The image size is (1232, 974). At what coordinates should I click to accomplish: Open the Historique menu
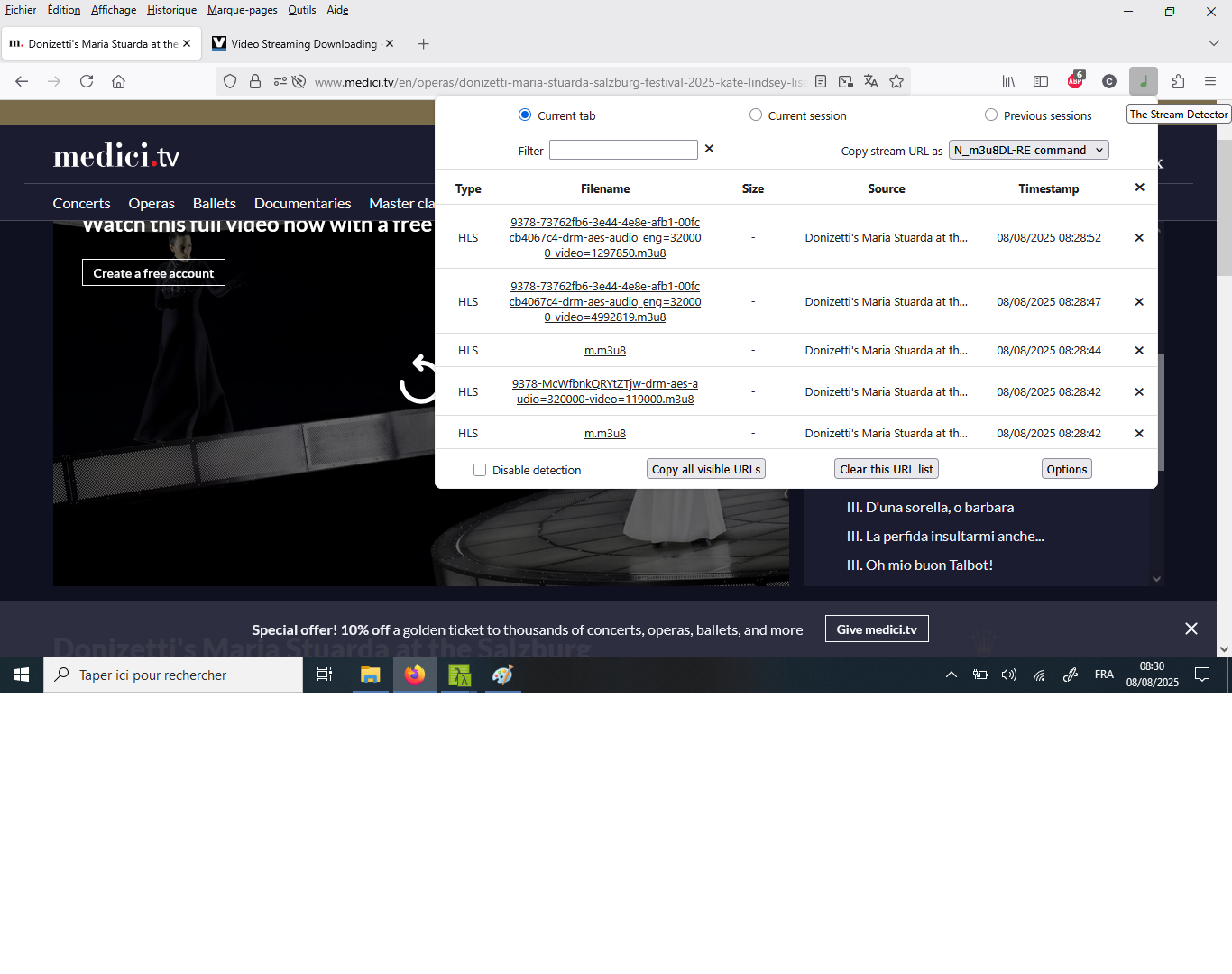pos(172,10)
